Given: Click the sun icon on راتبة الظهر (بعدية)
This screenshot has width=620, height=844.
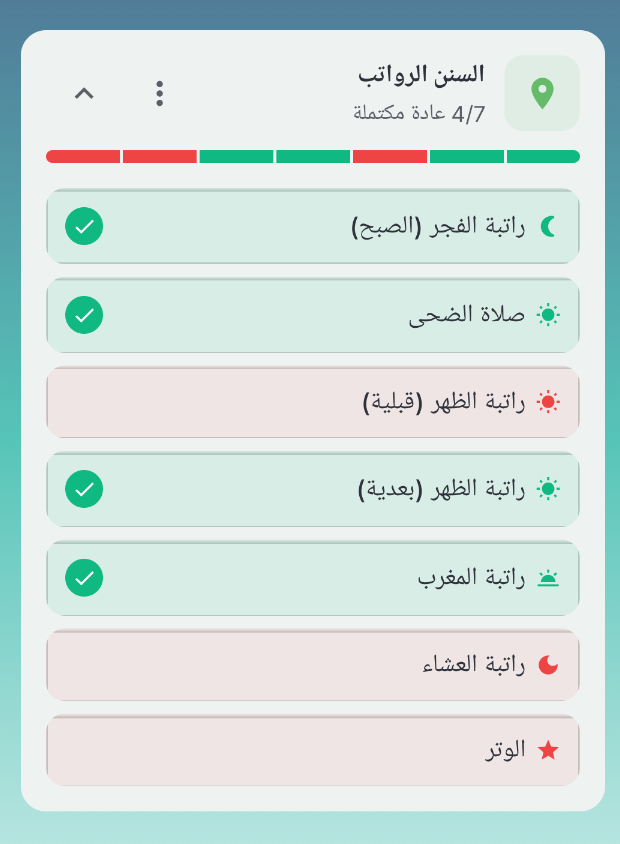Looking at the screenshot, I should click(x=549, y=489).
